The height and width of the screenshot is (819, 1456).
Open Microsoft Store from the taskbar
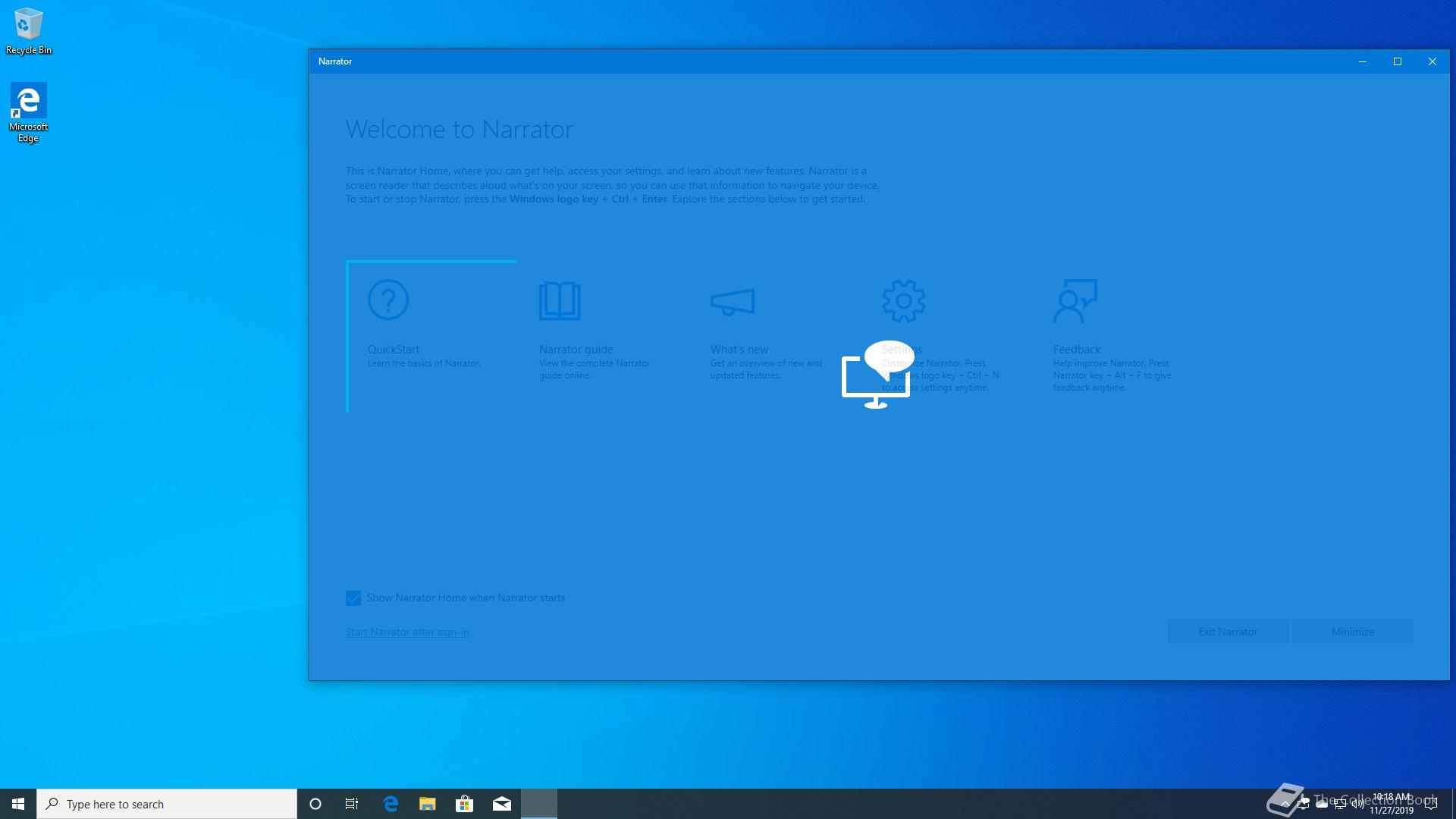tap(464, 804)
